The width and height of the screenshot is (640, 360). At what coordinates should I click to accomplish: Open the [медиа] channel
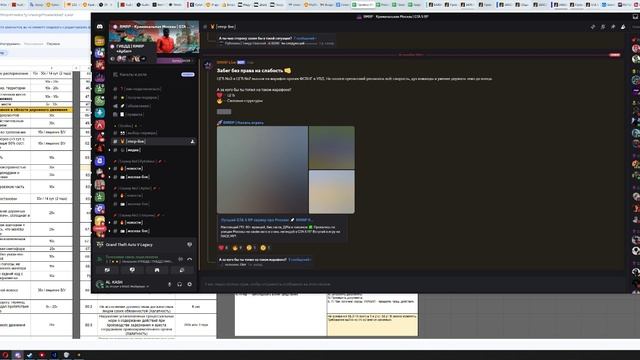(153, 150)
